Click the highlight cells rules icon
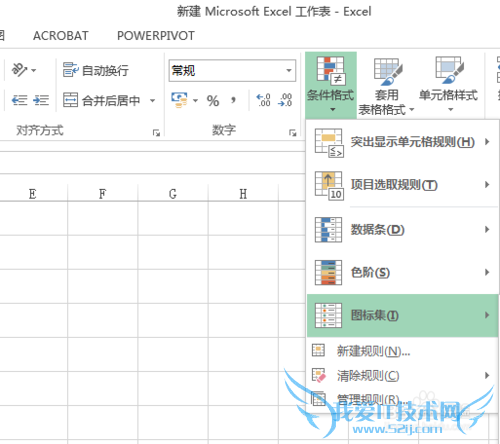500x444 pixels. coord(329,143)
